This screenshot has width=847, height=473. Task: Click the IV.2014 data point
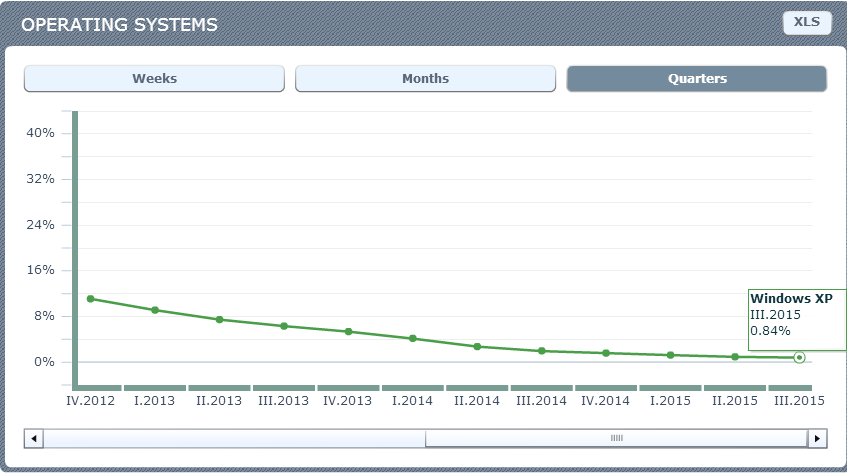pyautogui.click(x=606, y=353)
